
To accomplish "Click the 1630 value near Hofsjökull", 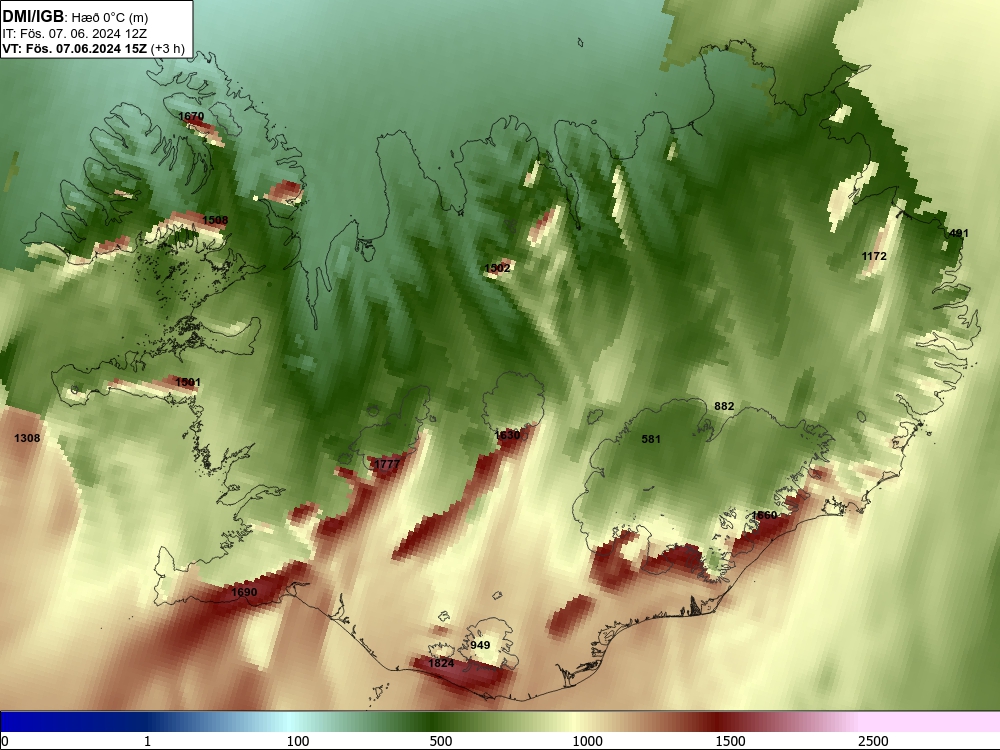I will [507, 434].
